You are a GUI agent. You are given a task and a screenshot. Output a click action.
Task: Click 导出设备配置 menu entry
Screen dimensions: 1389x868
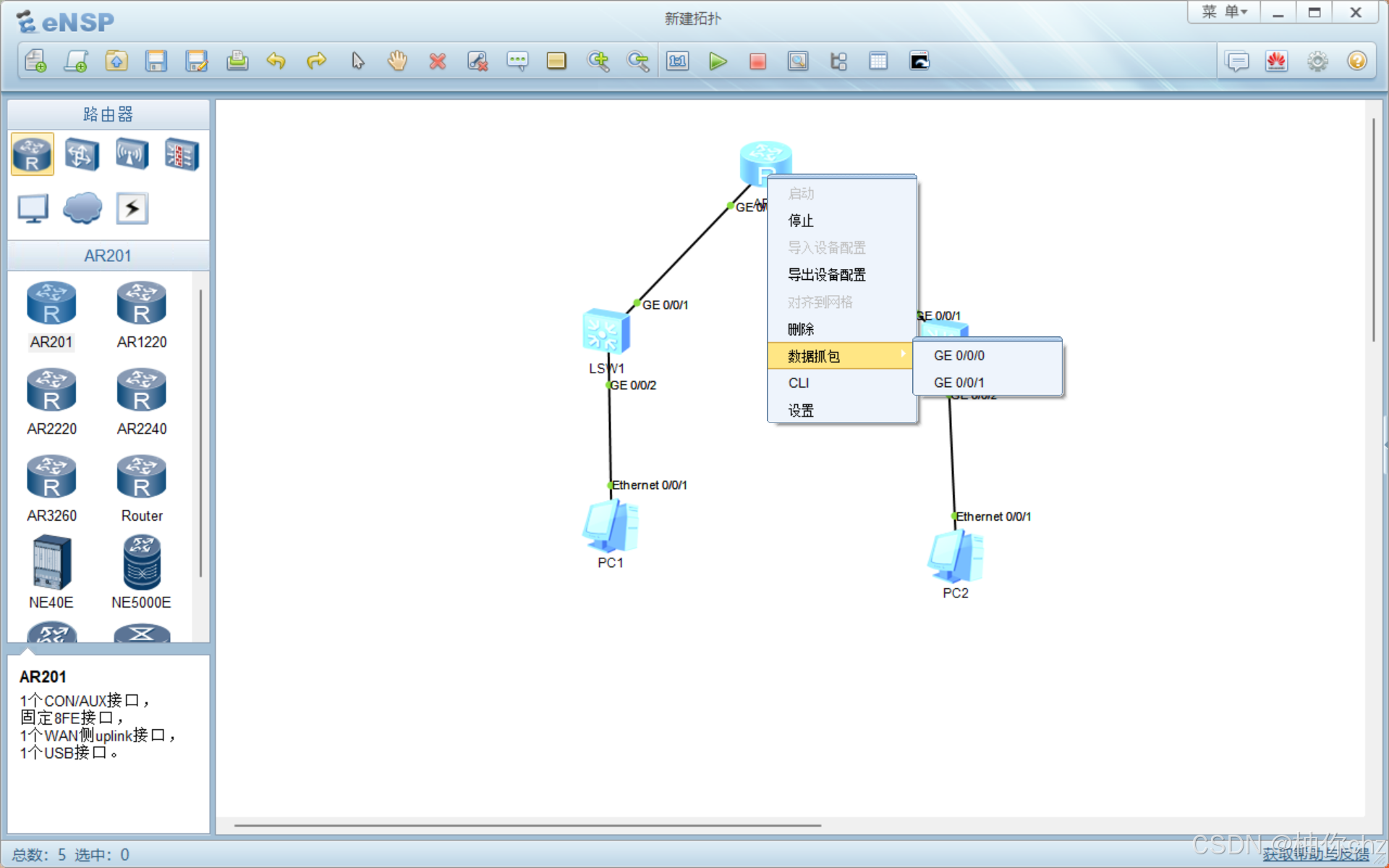[826, 275]
